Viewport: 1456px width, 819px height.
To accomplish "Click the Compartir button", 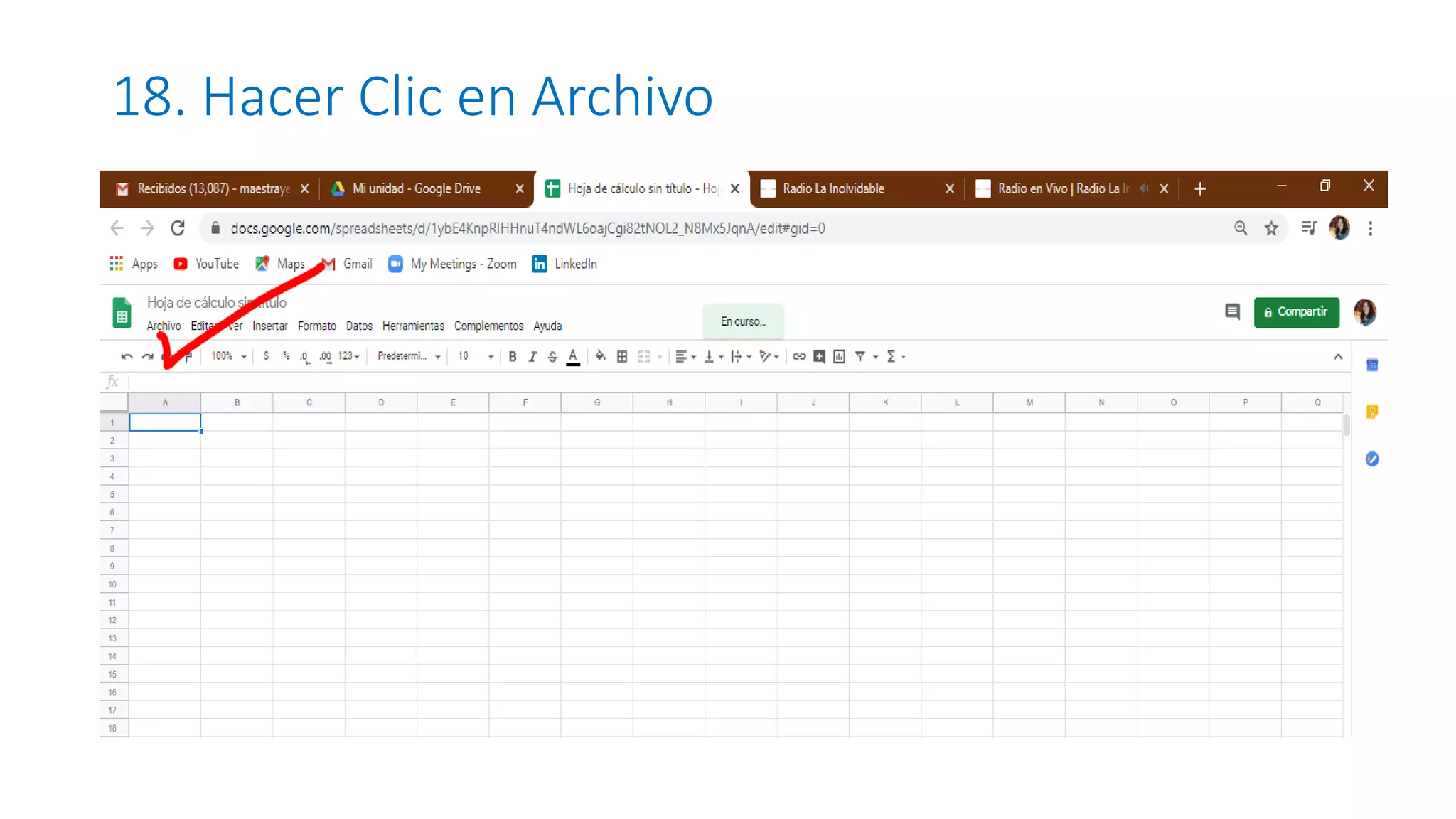I will click(1296, 312).
